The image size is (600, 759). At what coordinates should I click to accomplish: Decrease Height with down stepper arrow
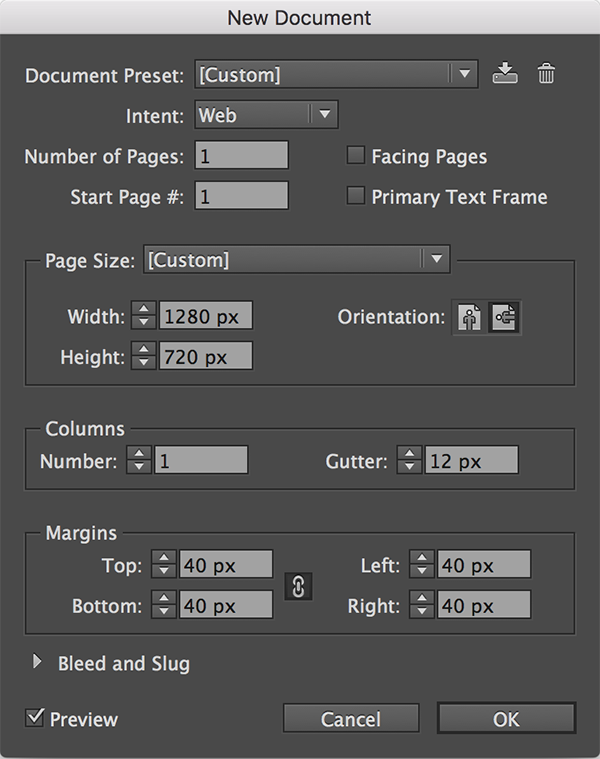(144, 363)
